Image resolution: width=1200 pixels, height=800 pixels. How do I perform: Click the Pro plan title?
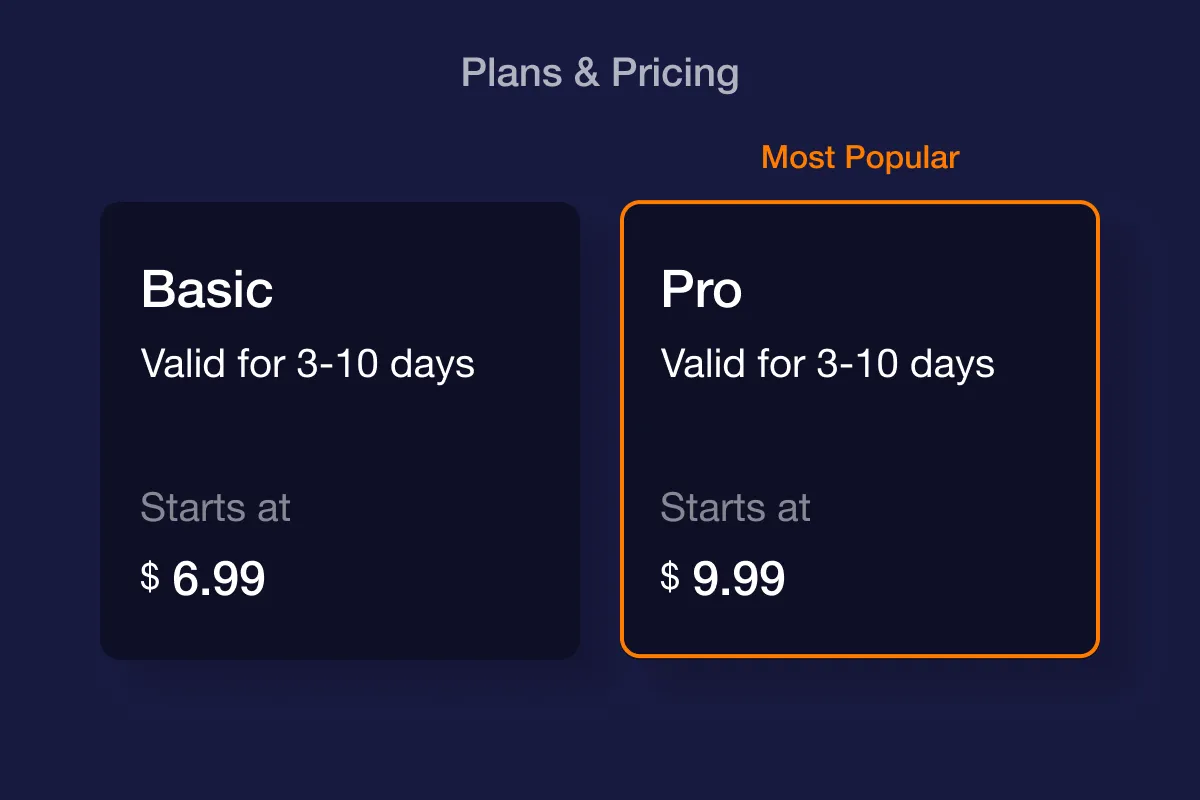pos(701,289)
